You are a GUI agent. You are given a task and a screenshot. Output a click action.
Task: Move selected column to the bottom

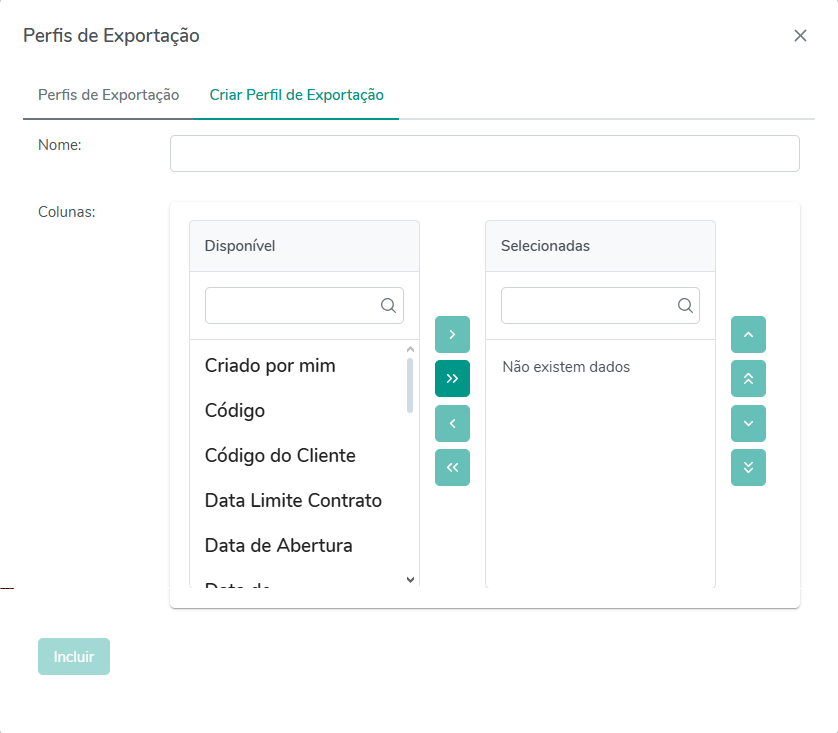(748, 467)
